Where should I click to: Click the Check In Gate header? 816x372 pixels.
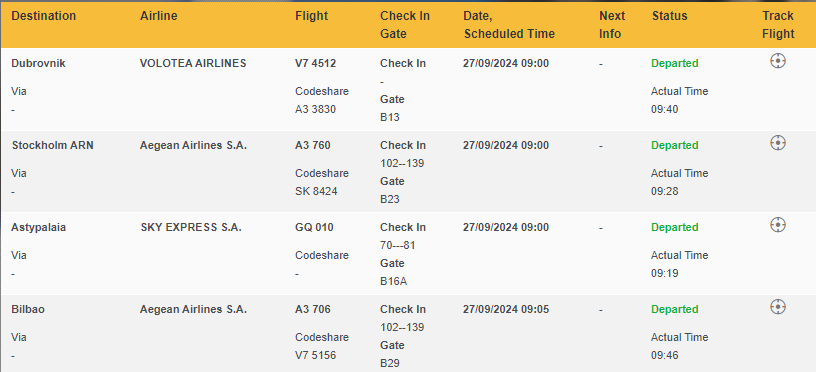405,25
